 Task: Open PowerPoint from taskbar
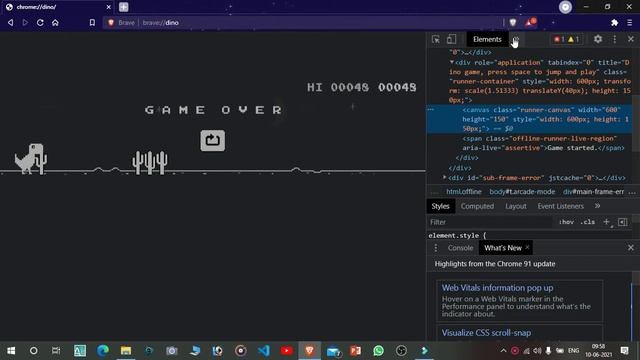click(356, 351)
